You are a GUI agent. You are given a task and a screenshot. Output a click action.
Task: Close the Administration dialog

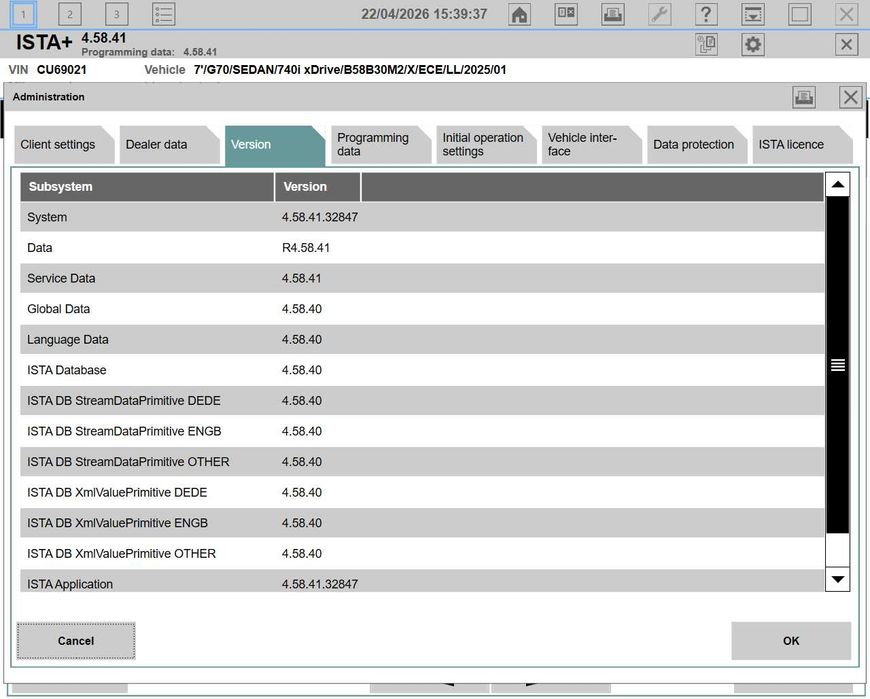(851, 98)
